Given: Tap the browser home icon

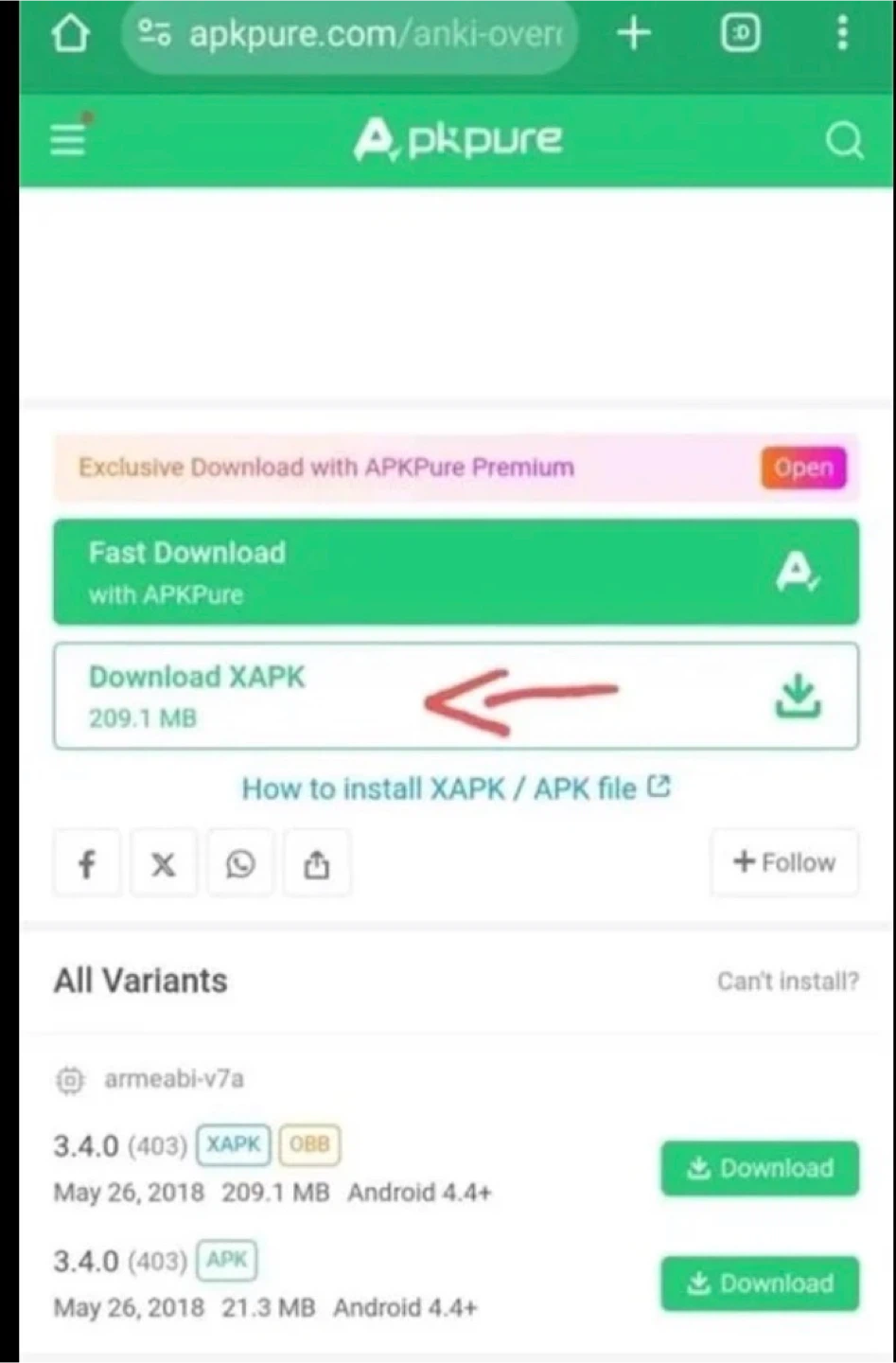Looking at the screenshot, I should 69,34.
